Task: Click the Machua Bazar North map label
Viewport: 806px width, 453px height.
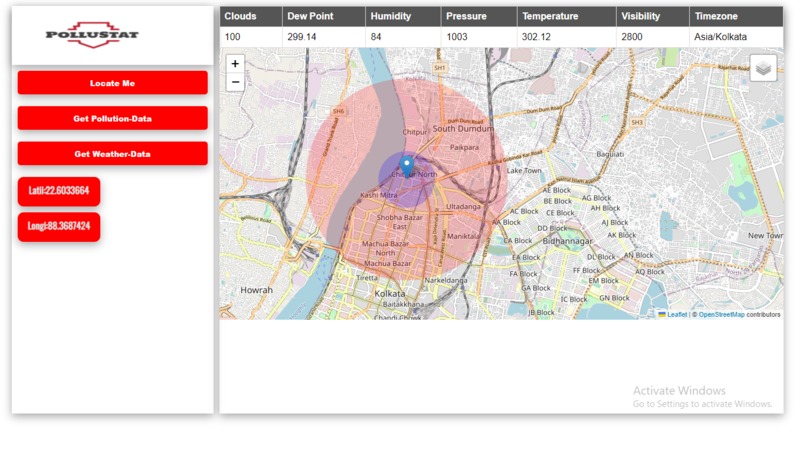Action: 385,248
